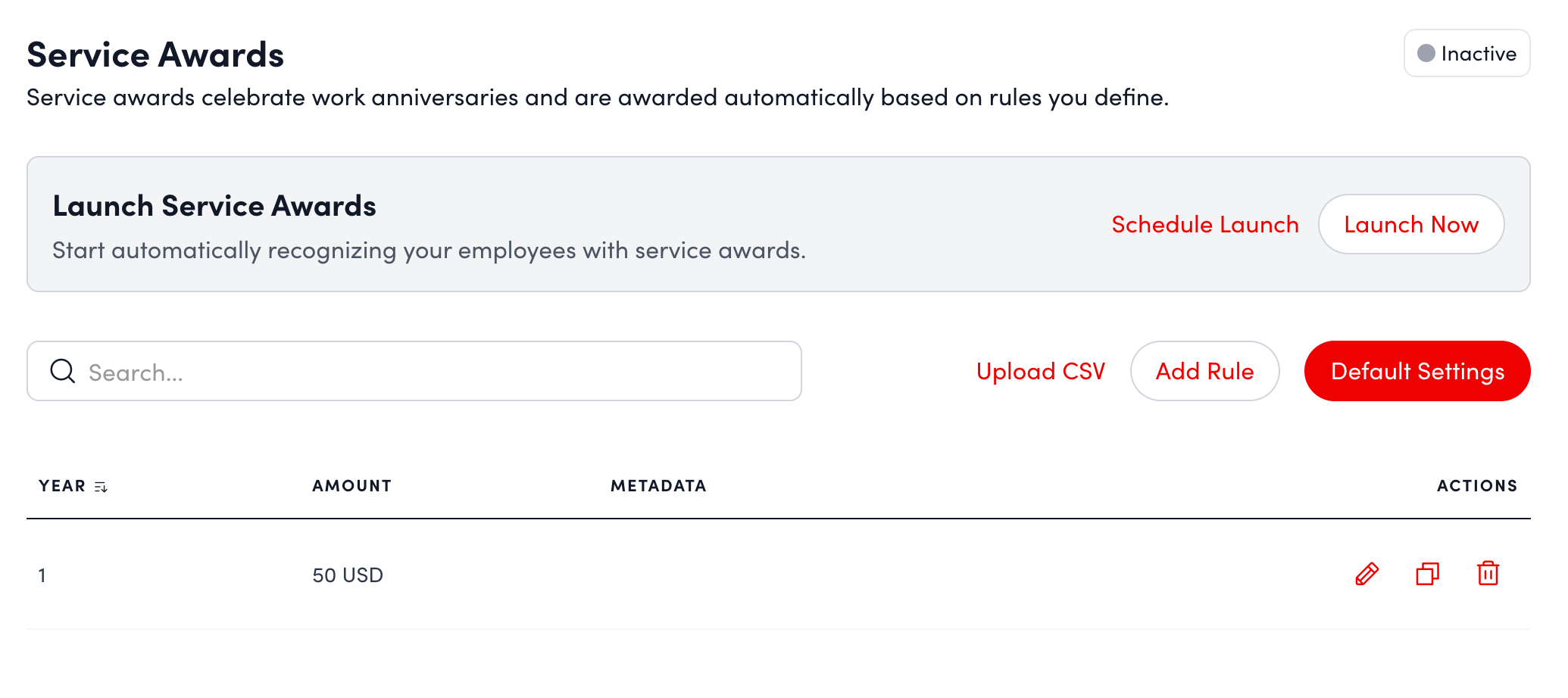This screenshot has height=698, width=1568.
Task: Click the 50 USD amount cell
Action: pos(348,575)
